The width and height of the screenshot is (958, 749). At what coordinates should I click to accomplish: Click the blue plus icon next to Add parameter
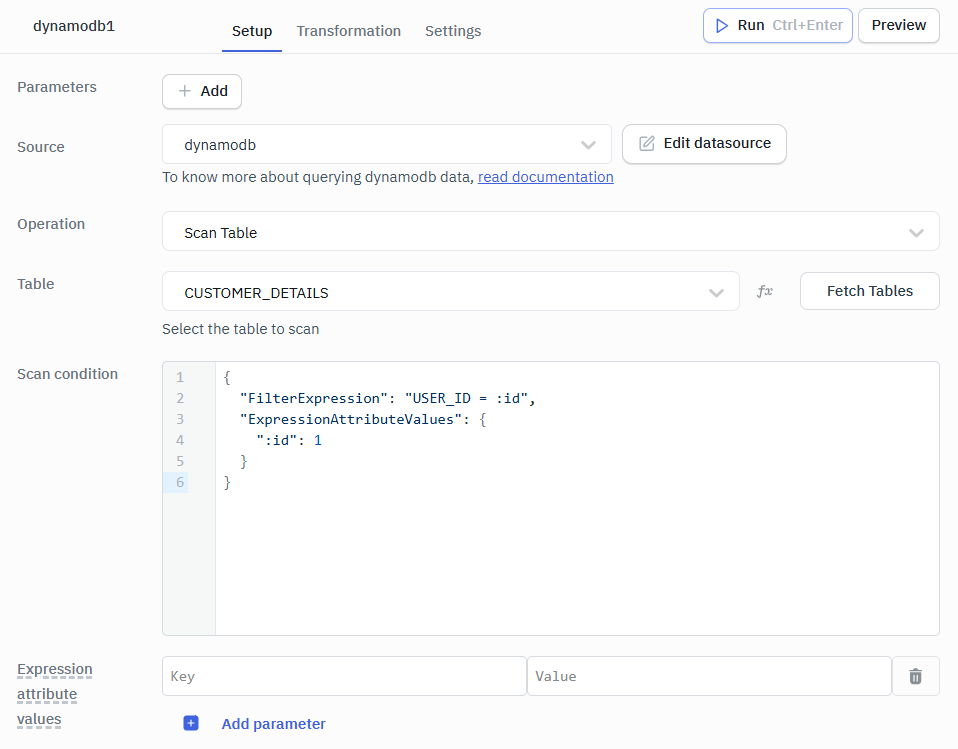[191, 723]
